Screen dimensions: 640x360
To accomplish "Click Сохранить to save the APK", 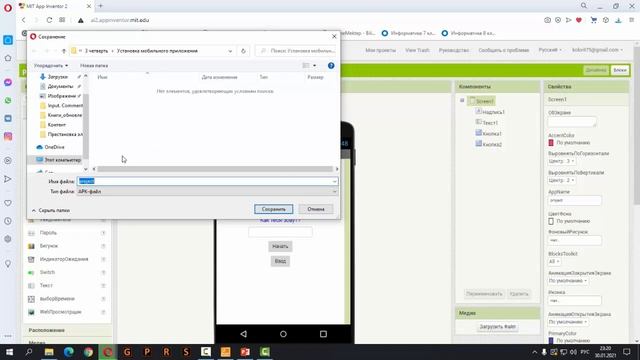I will tap(273, 209).
